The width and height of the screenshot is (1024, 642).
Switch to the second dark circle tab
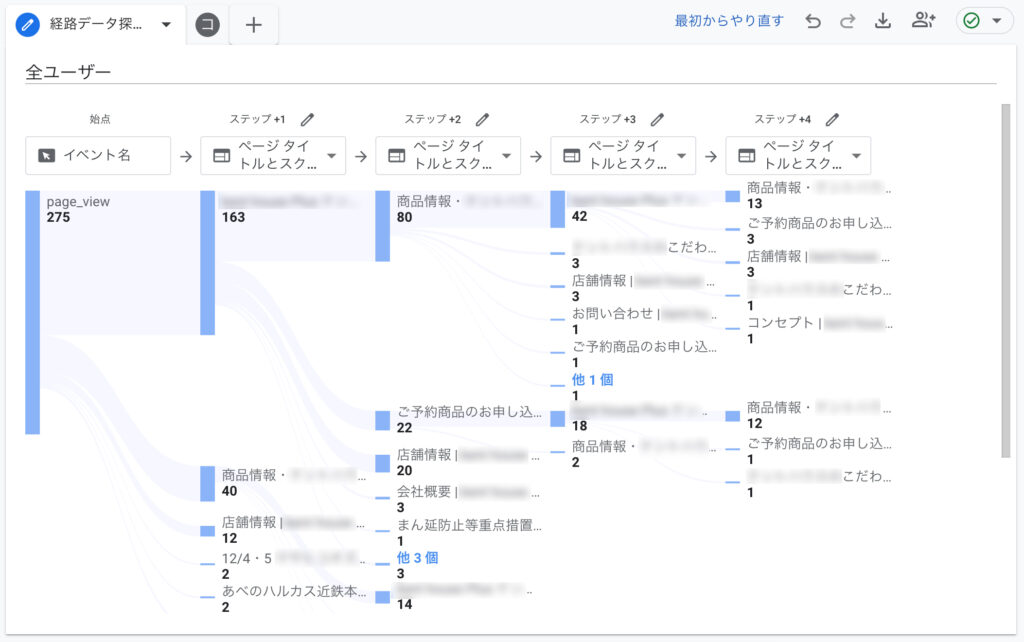click(208, 25)
